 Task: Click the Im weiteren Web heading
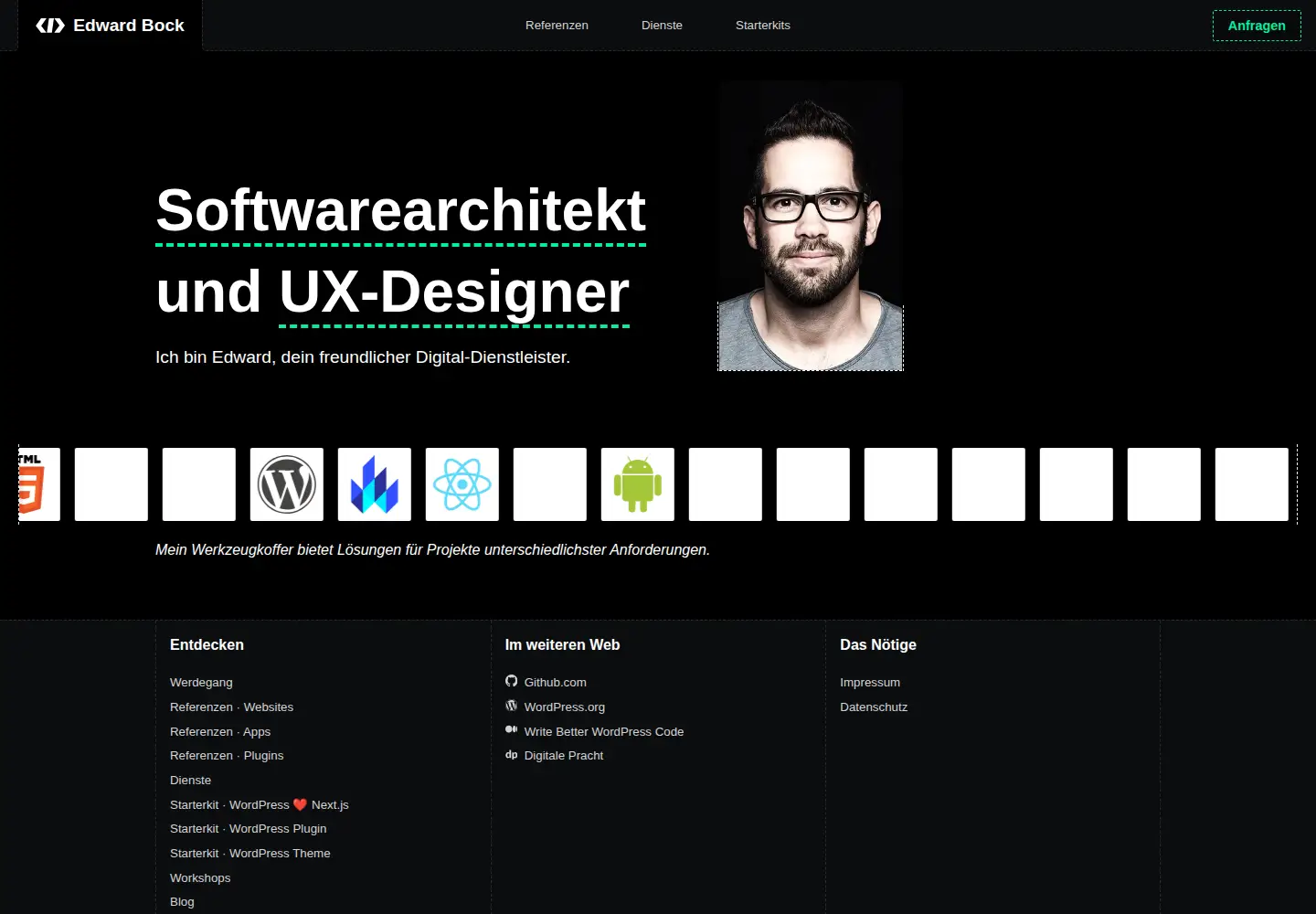[x=562, y=645]
